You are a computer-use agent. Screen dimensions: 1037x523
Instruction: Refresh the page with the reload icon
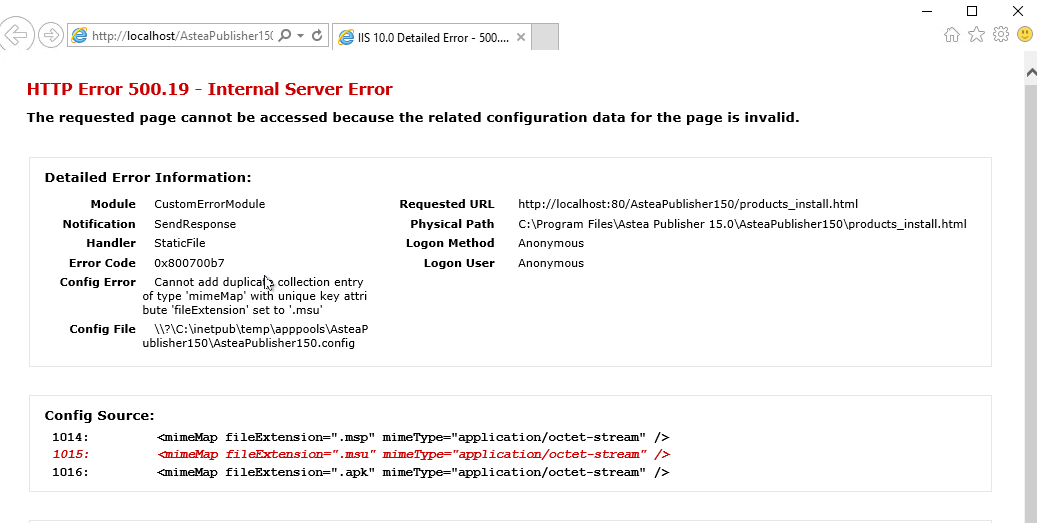tap(317, 36)
